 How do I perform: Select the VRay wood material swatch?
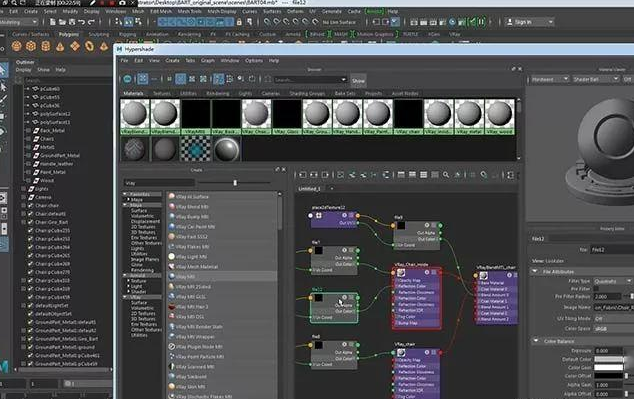[x=500, y=117]
